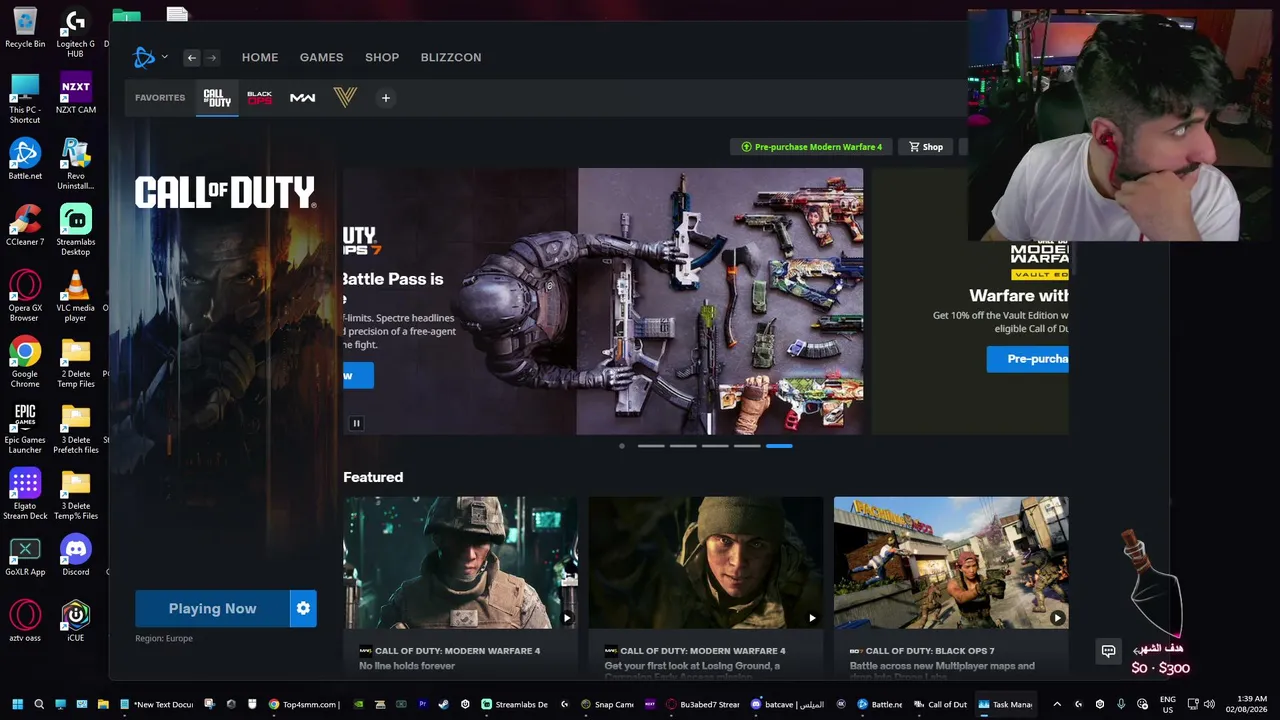Screen dimensions: 1280x720
Task: Open the 2 Delete Temp Files folder
Action: 75,363
